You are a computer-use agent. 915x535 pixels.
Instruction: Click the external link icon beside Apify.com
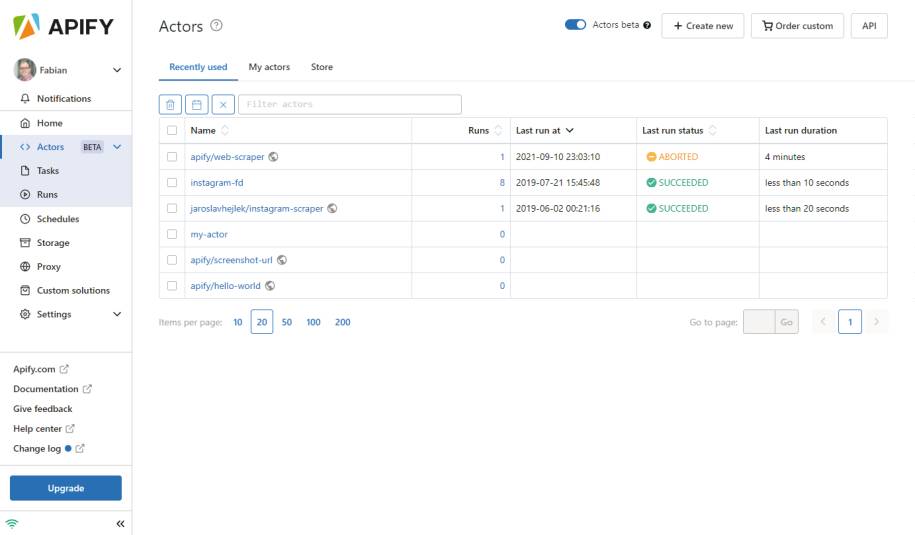tap(64, 369)
